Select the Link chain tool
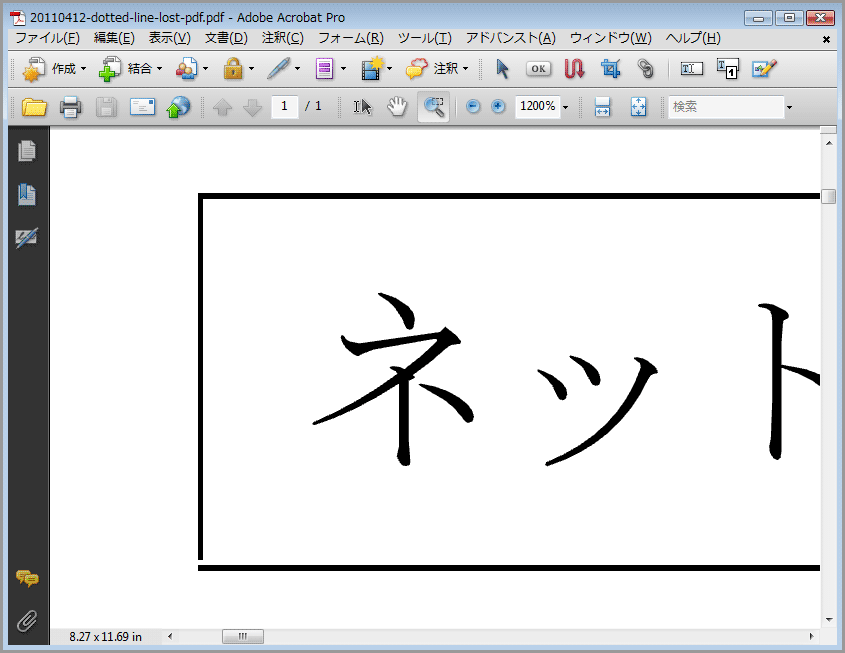This screenshot has width=845, height=653. [x=646, y=69]
